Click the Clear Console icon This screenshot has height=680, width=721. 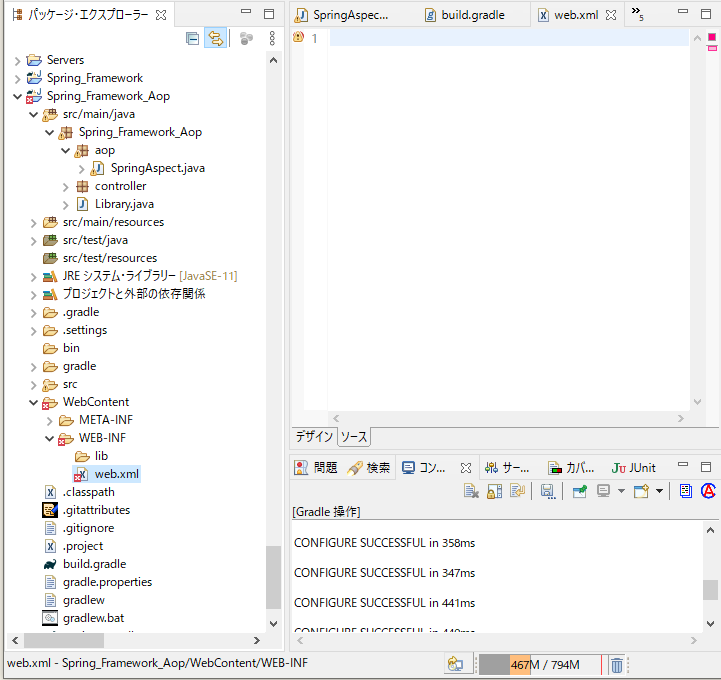tap(471, 491)
